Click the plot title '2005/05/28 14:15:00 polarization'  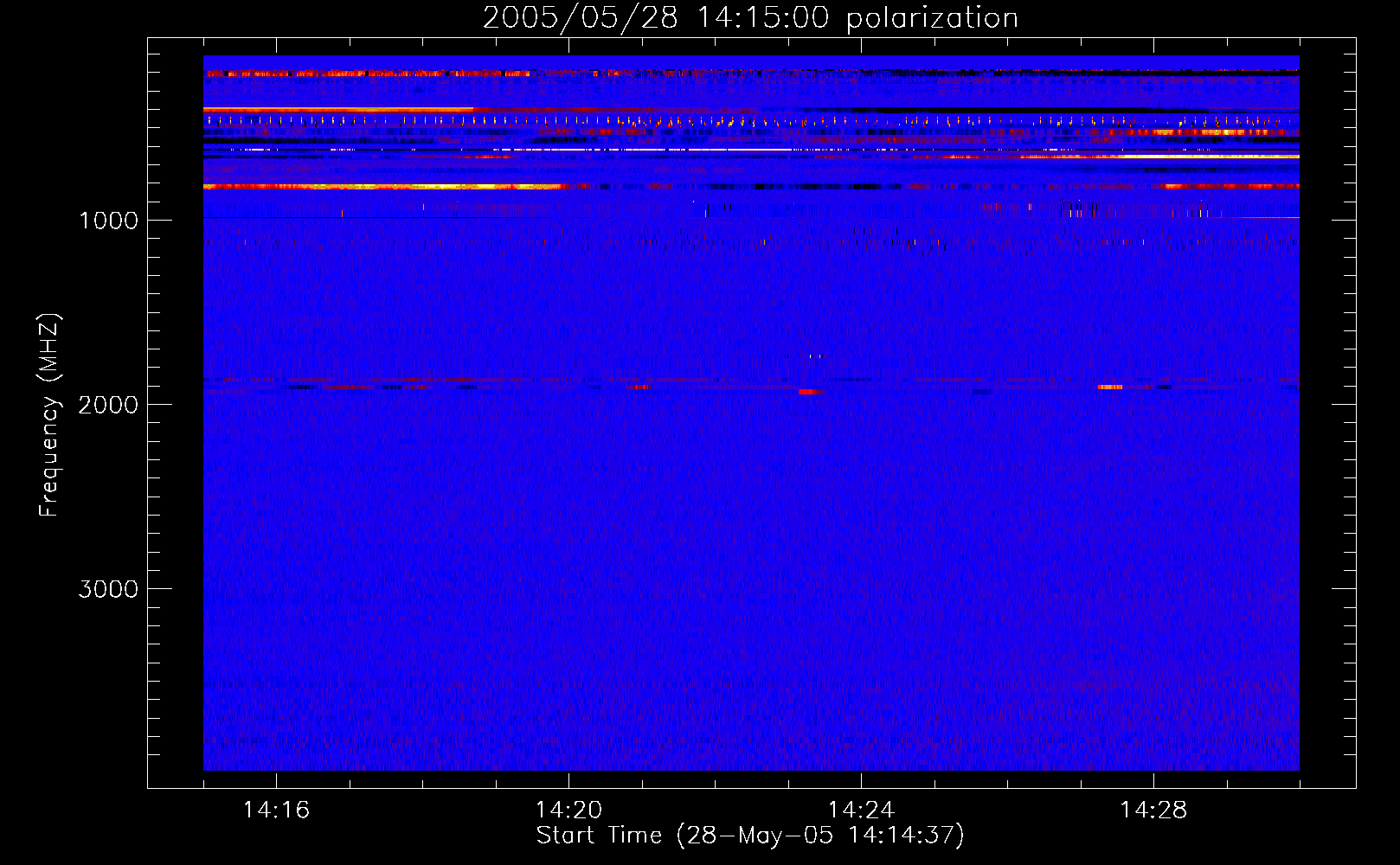pos(750,18)
